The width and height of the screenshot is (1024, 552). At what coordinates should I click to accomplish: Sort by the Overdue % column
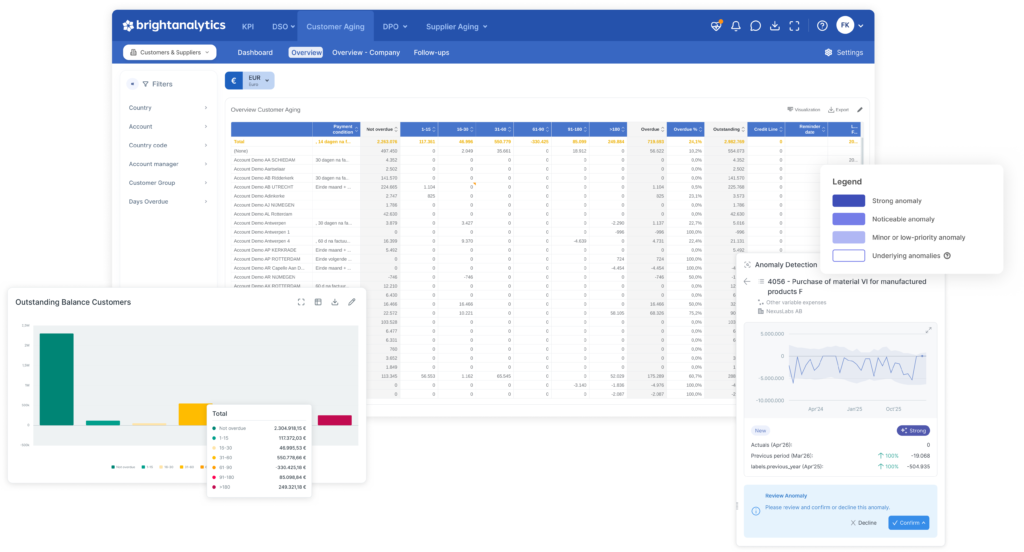click(686, 129)
